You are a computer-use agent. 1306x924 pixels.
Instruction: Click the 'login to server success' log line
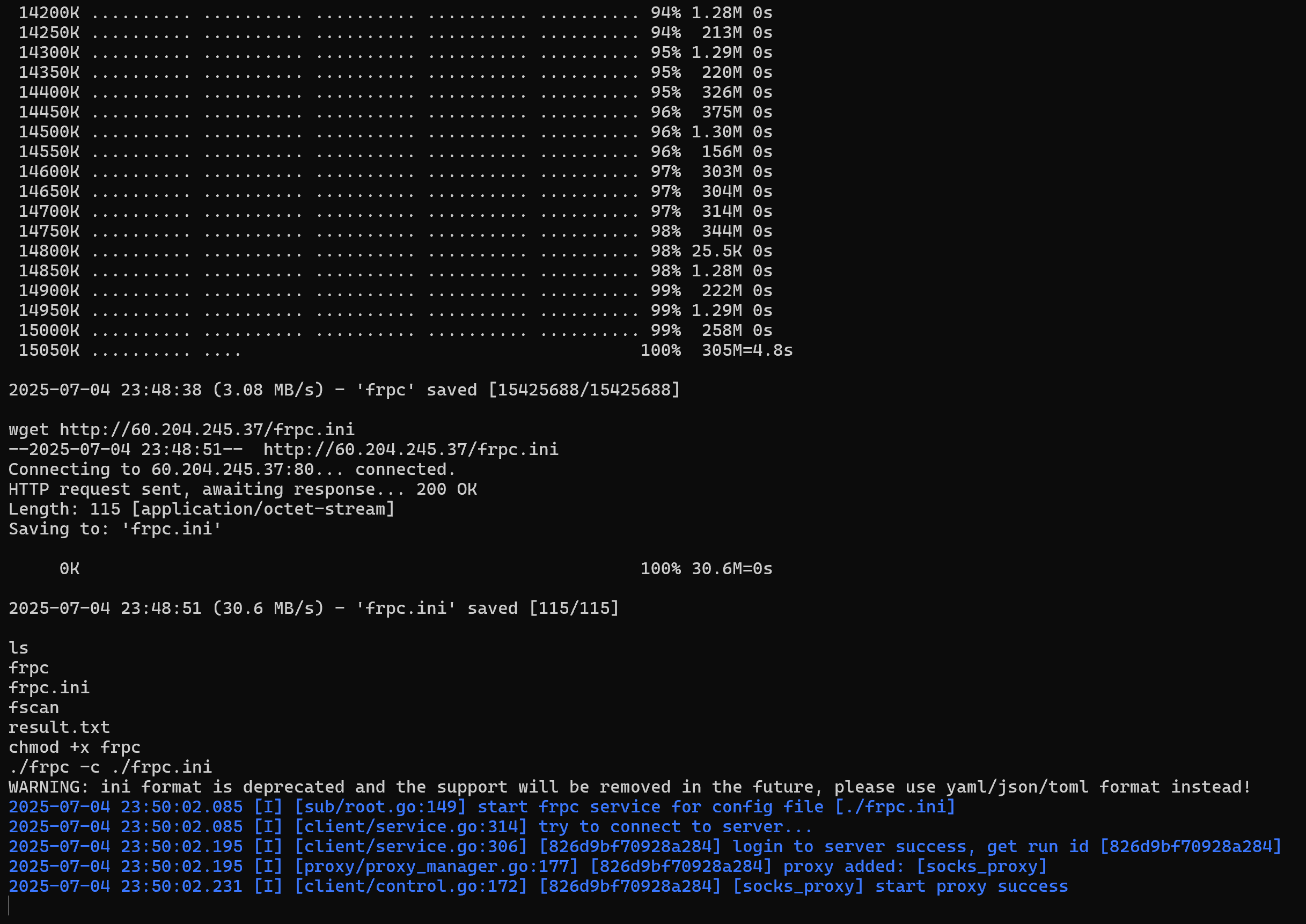[645, 847]
